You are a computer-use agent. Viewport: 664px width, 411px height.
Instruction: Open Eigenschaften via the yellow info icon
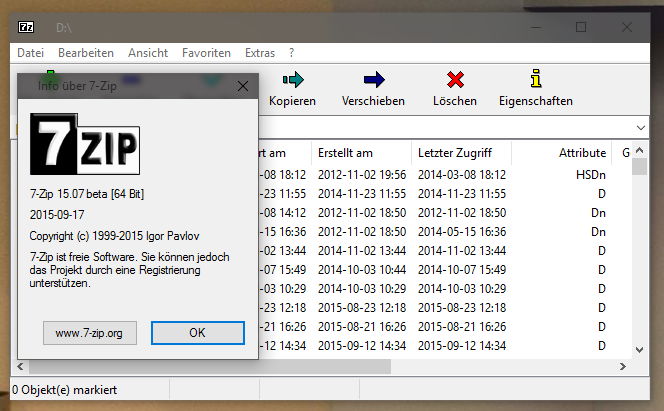536,79
